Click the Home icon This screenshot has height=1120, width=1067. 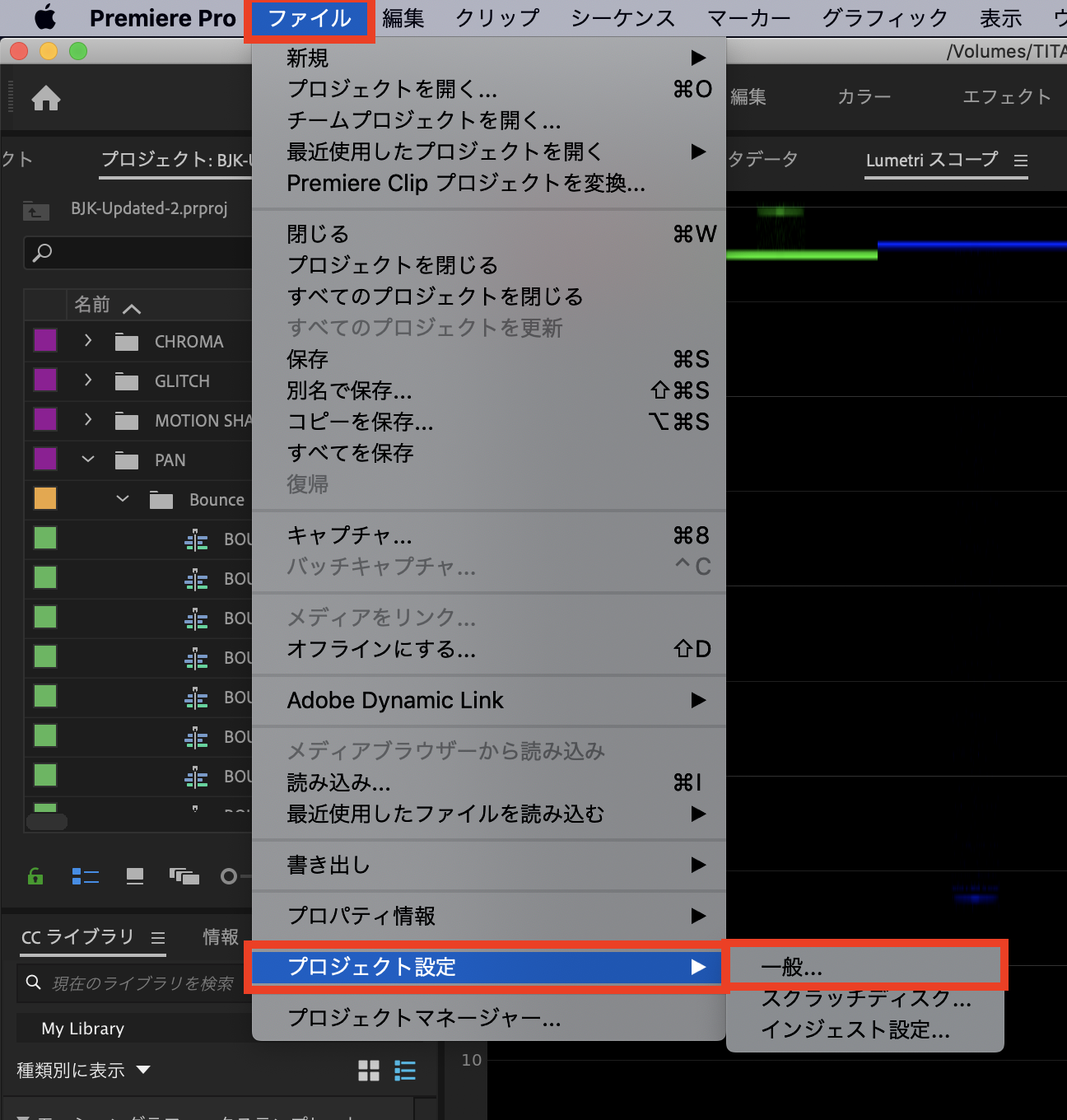[46, 98]
